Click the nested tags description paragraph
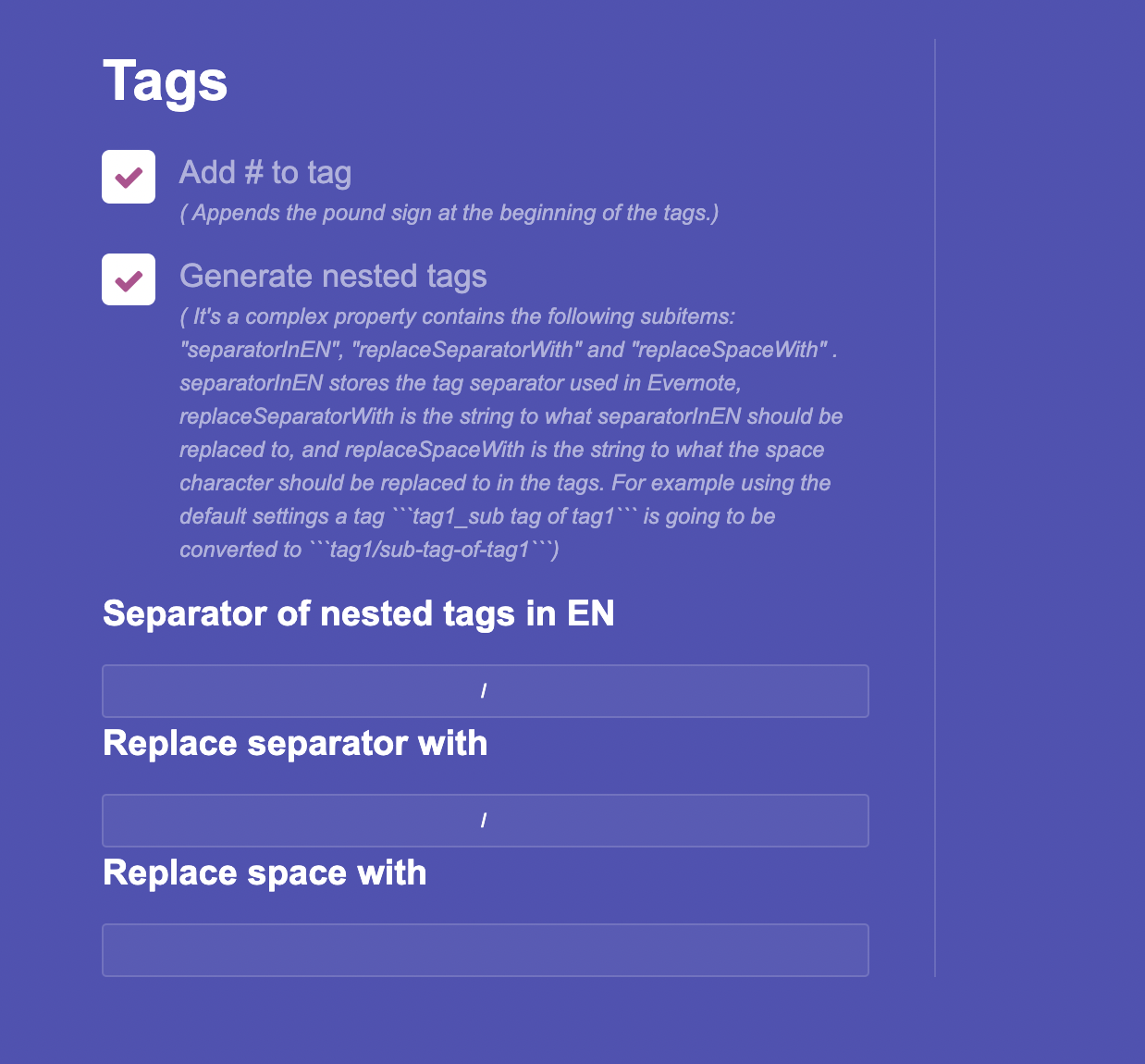 pos(511,432)
